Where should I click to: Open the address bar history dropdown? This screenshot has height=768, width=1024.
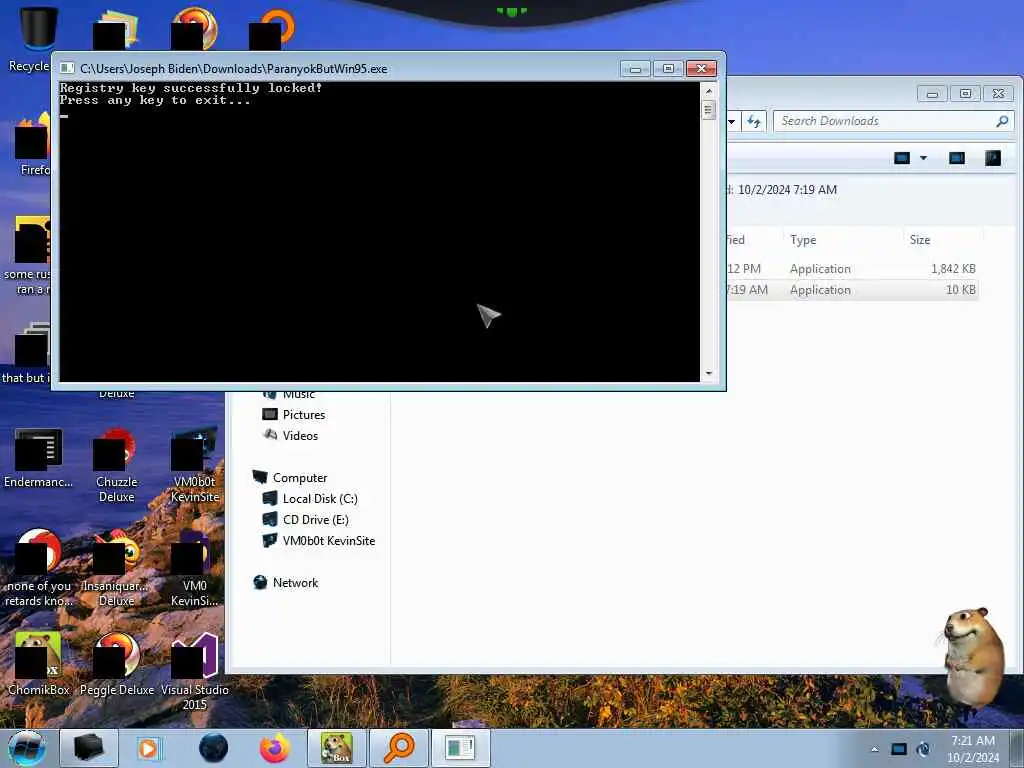pos(732,121)
